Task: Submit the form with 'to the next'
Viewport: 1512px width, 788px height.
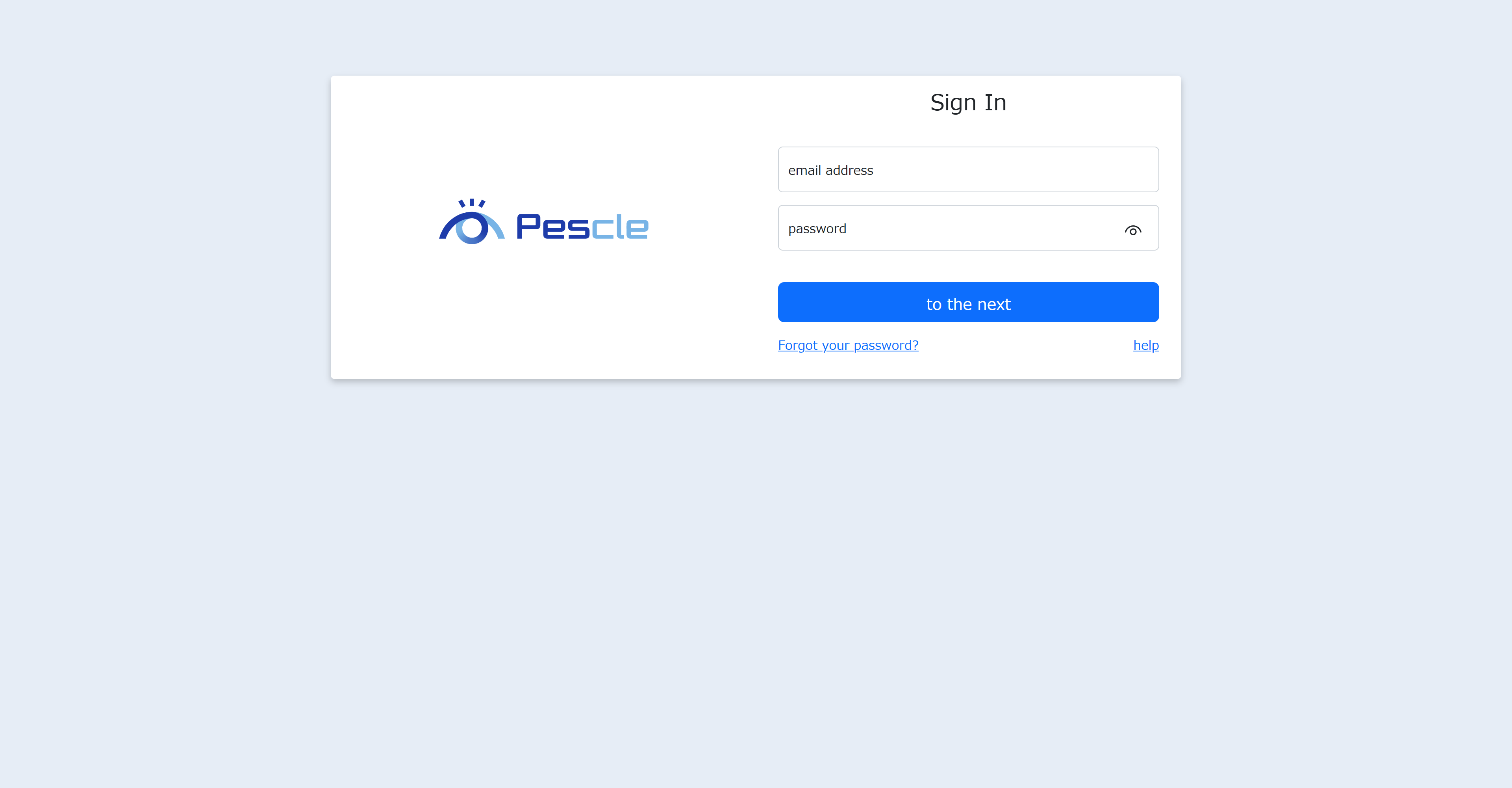Action: [x=967, y=303]
